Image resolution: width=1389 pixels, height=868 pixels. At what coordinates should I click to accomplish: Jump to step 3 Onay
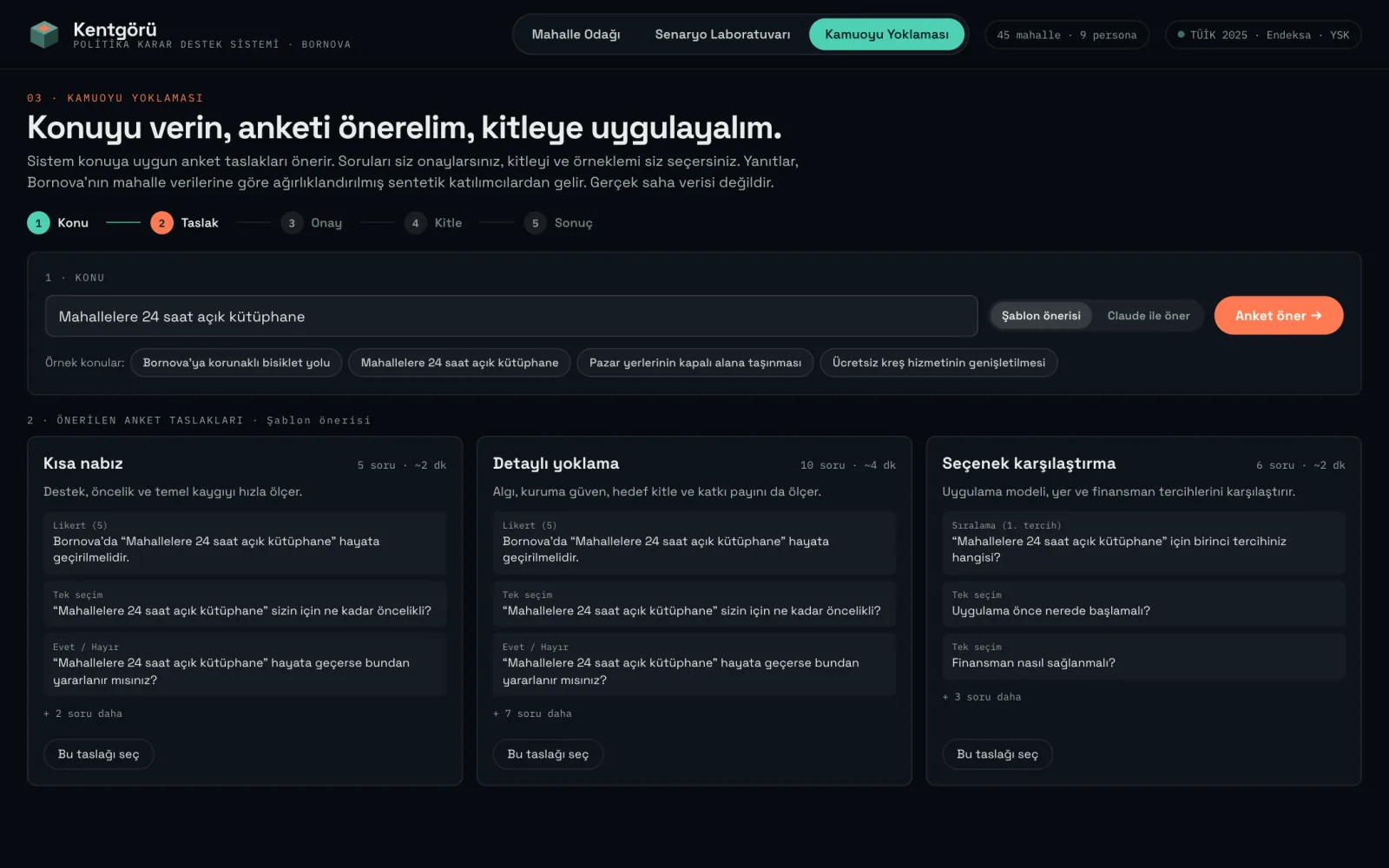point(312,223)
